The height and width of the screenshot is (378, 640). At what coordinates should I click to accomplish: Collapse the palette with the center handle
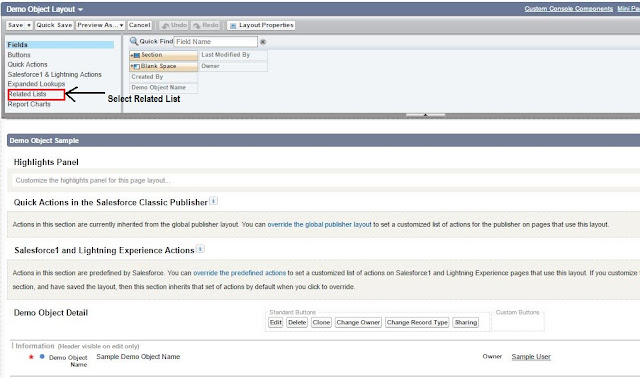pos(425,115)
